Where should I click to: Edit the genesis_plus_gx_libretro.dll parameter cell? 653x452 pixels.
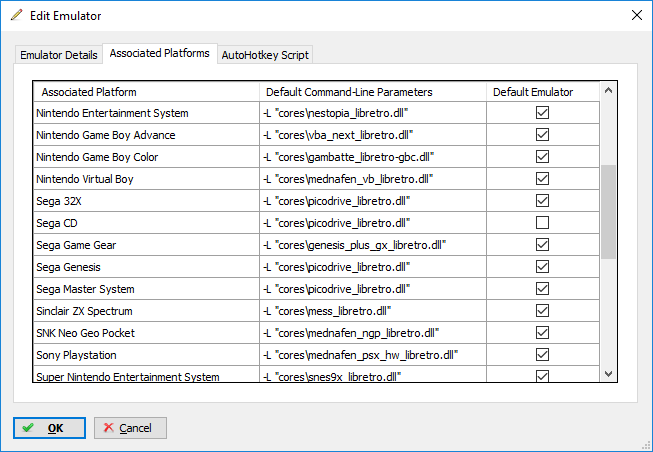373,245
